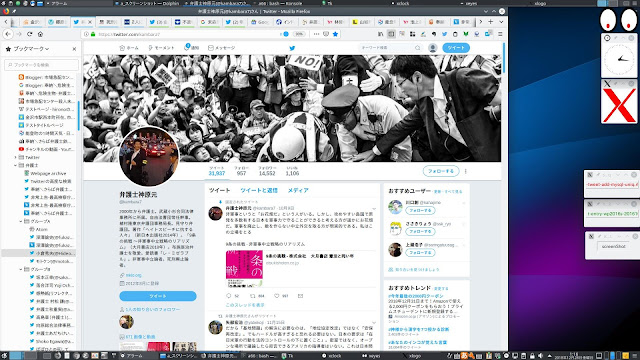Open the profile more-options vertical dots
The height and width of the screenshot is (360, 640).
tap(466, 171)
